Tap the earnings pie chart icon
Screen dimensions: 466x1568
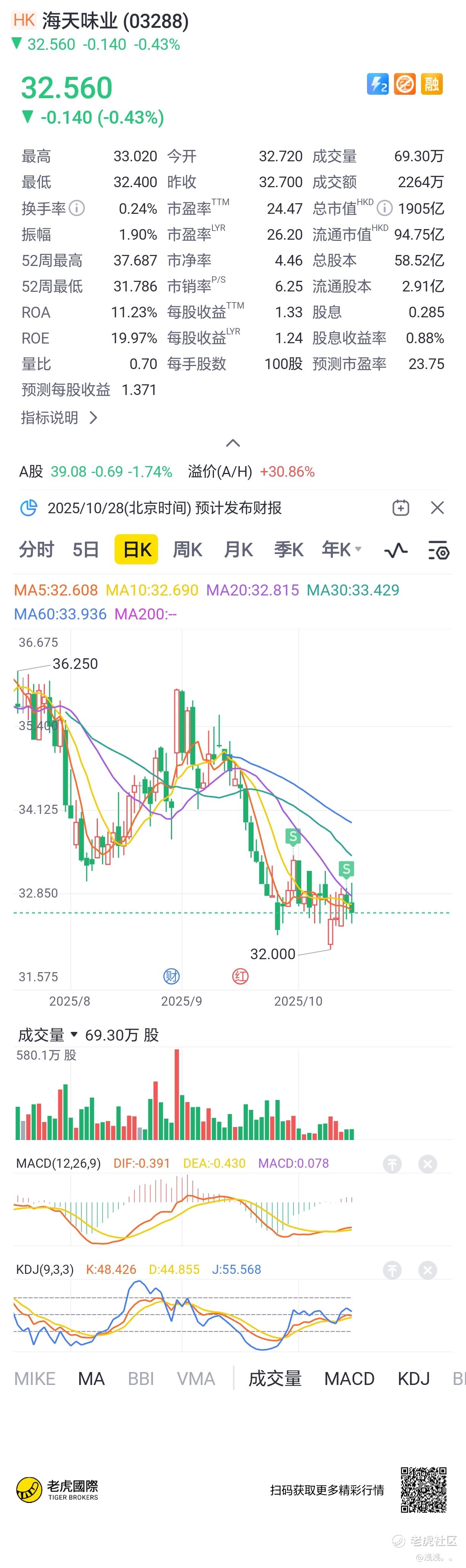tap(29, 508)
